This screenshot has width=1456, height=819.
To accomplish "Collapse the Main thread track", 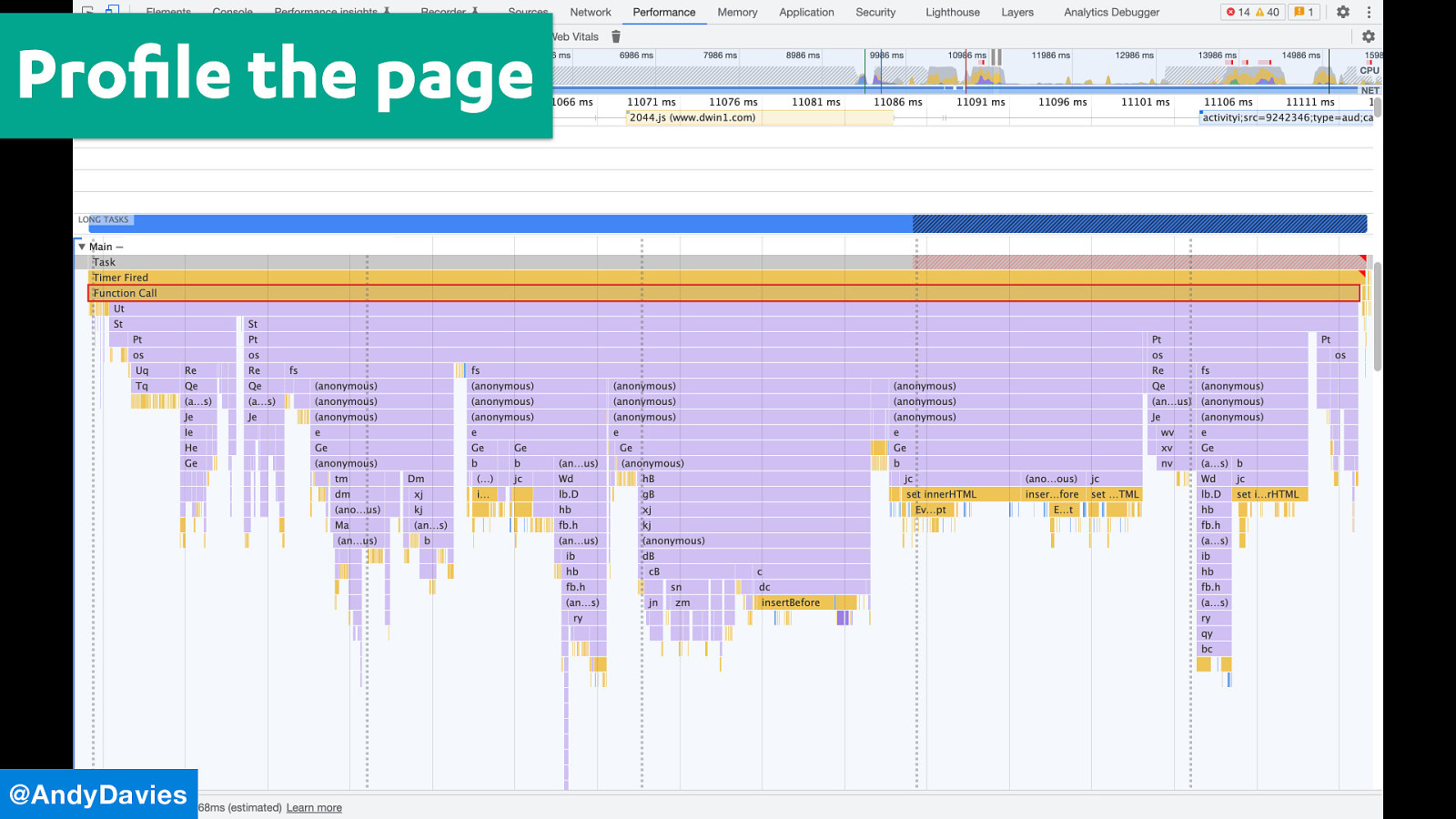I will [82, 247].
